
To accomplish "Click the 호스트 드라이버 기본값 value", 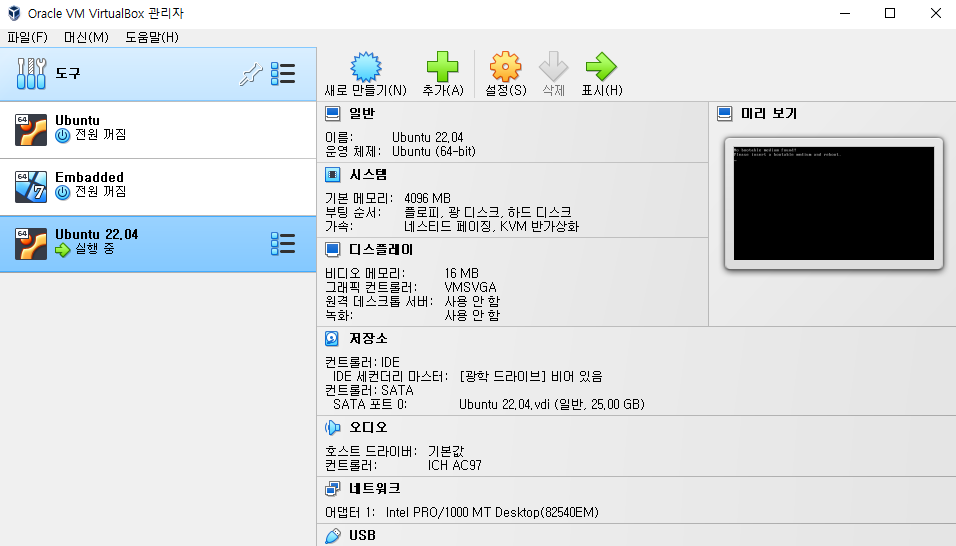I will [446, 451].
